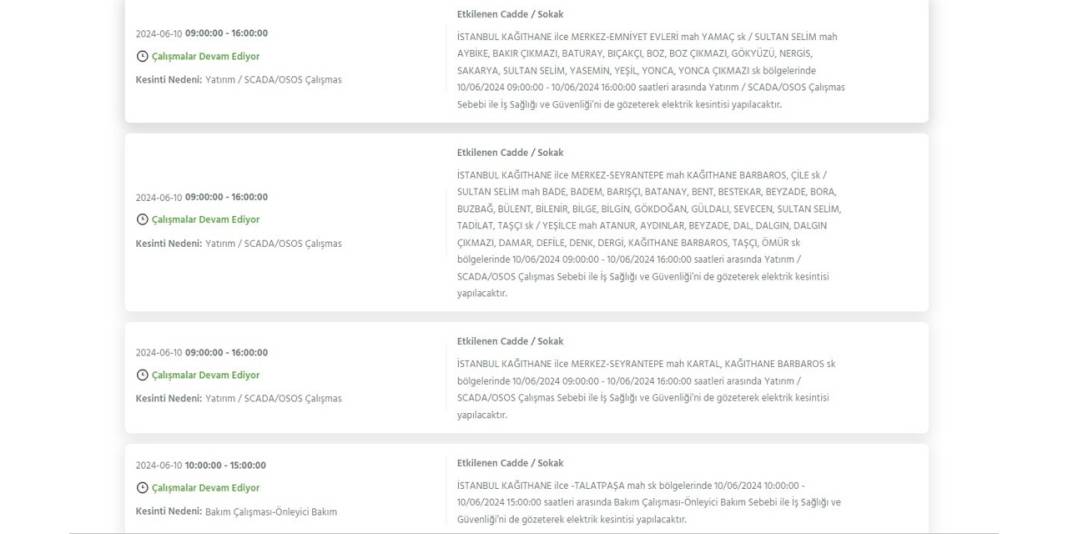This screenshot has height=534, width=1068.
Task: Click the date and time of the Emniyet Evleri outage
Action: point(201,34)
